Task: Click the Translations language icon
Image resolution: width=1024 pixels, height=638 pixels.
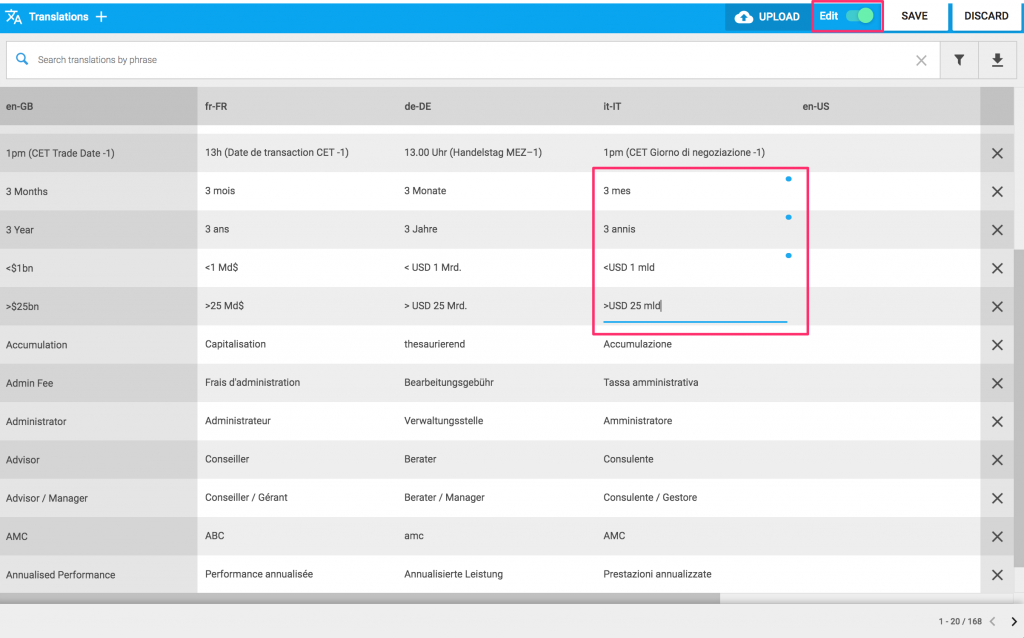Action: [x=14, y=17]
